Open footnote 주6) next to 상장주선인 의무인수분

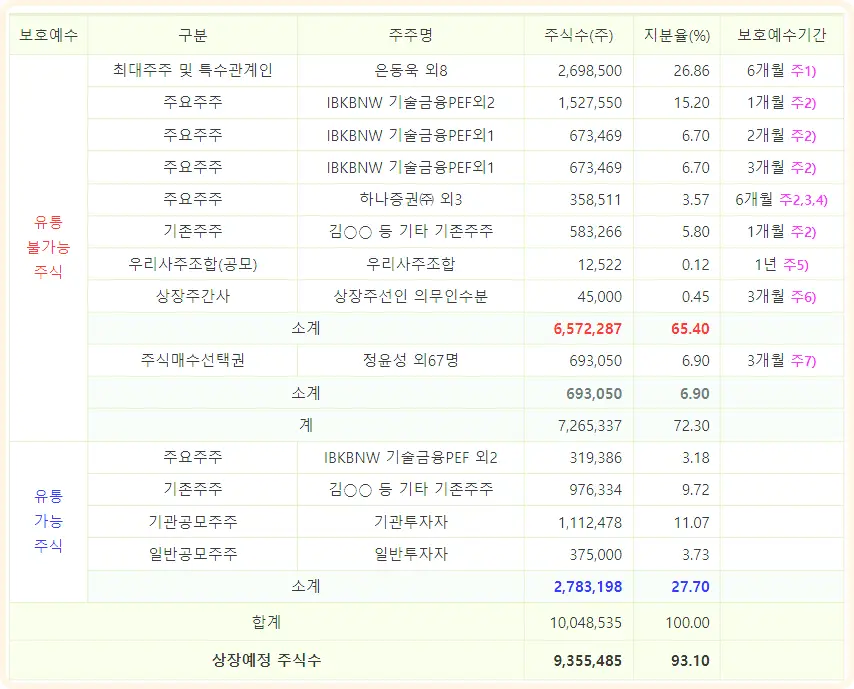800,294
